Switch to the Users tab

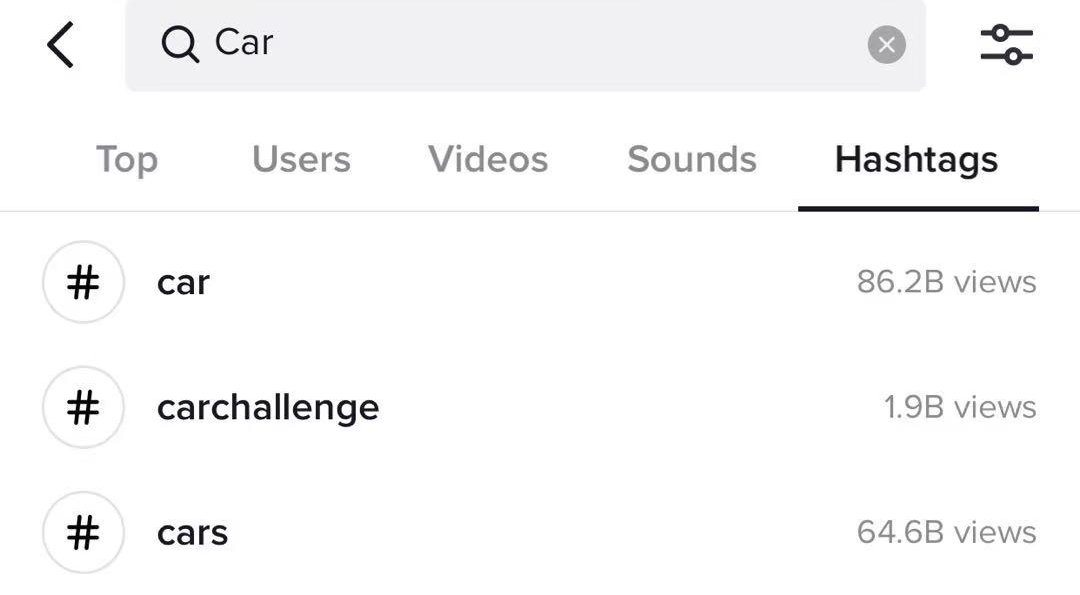(301, 160)
